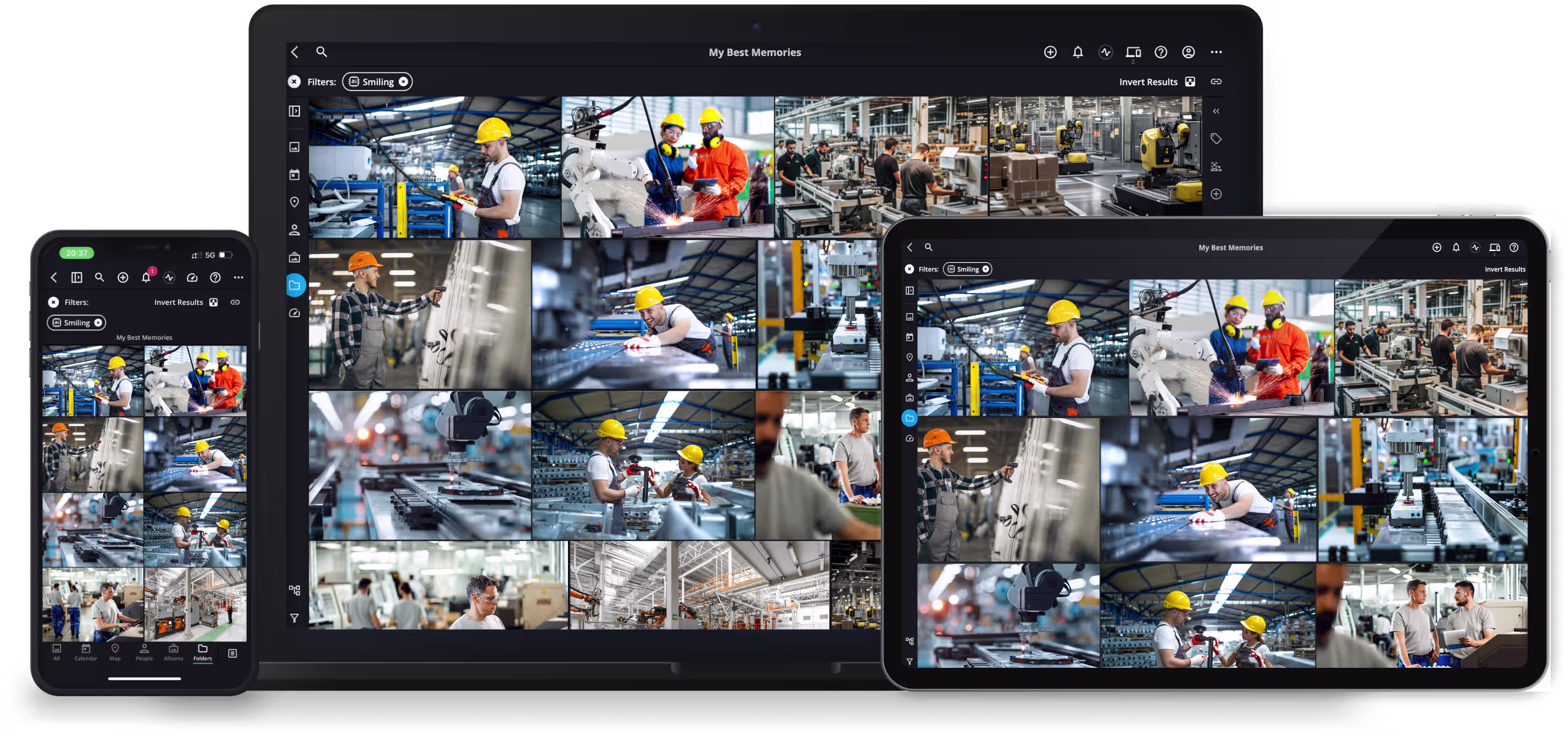Click the activity pulse icon in the laptop header
The height and width of the screenshot is (736, 1568).
point(1105,52)
